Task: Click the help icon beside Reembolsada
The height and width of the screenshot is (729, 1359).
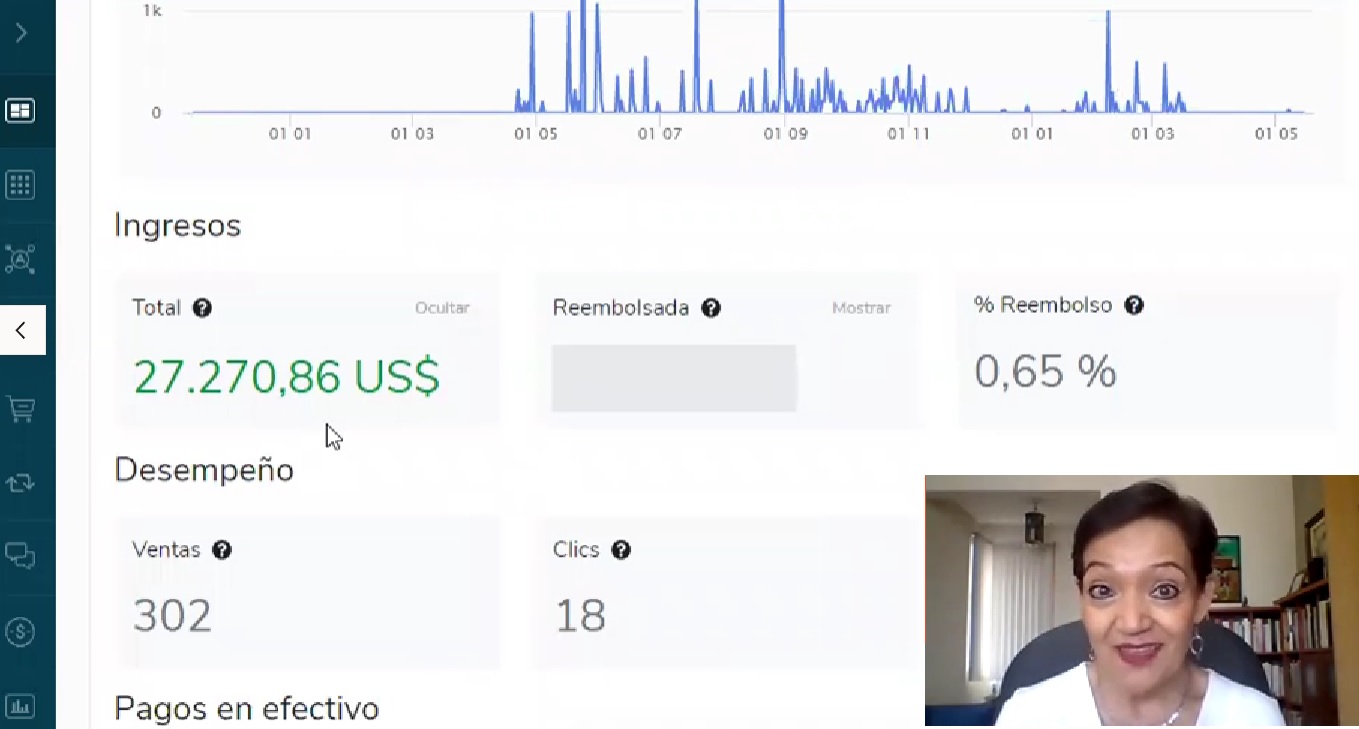Action: pyautogui.click(x=711, y=308)
